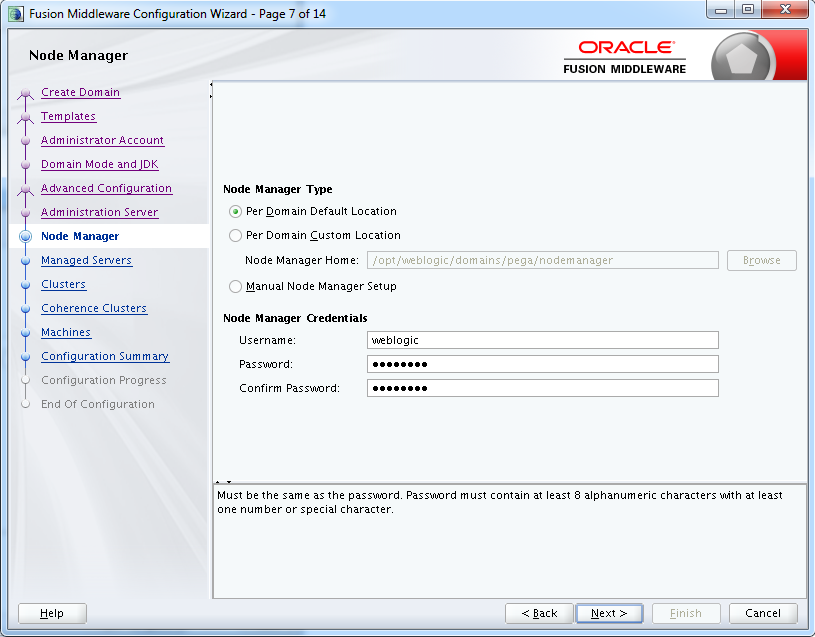Image resolution: width=815 pixels, height=637 pixels.
Task: Click the Advanced Configuration step node icon
Action: [25, 190]
